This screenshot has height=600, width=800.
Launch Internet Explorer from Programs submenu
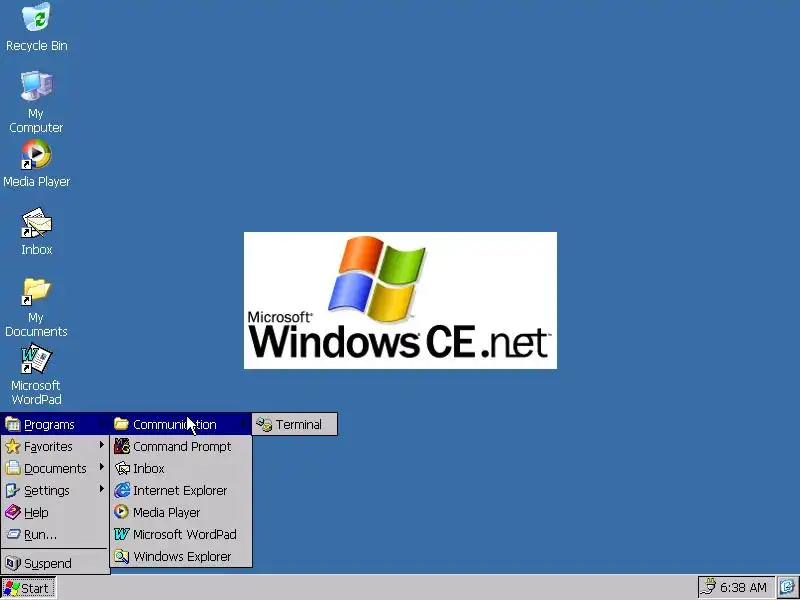(181, 490)
